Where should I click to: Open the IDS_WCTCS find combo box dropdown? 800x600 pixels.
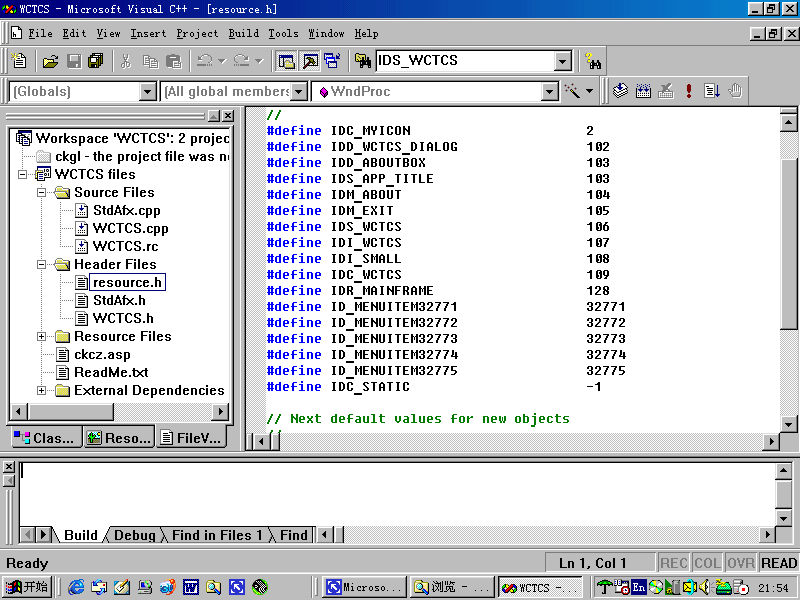coord(562,62)
